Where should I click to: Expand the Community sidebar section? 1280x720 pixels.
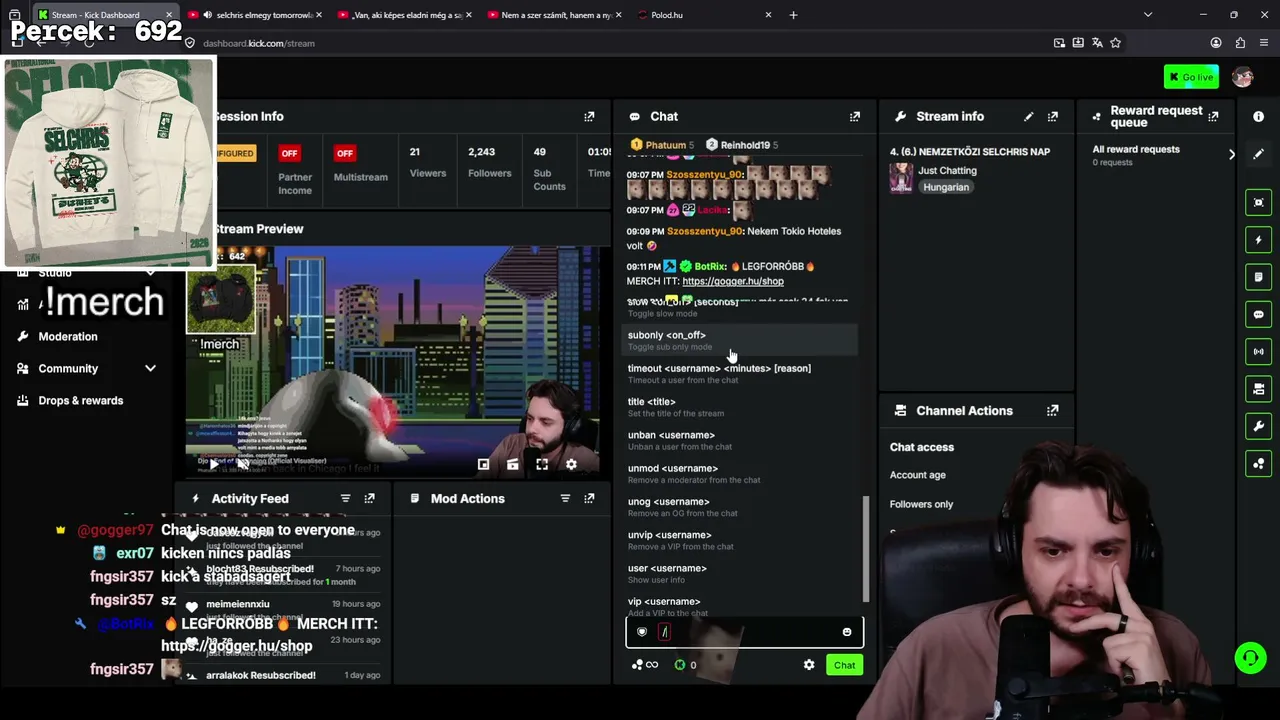[x=150, y=368]
